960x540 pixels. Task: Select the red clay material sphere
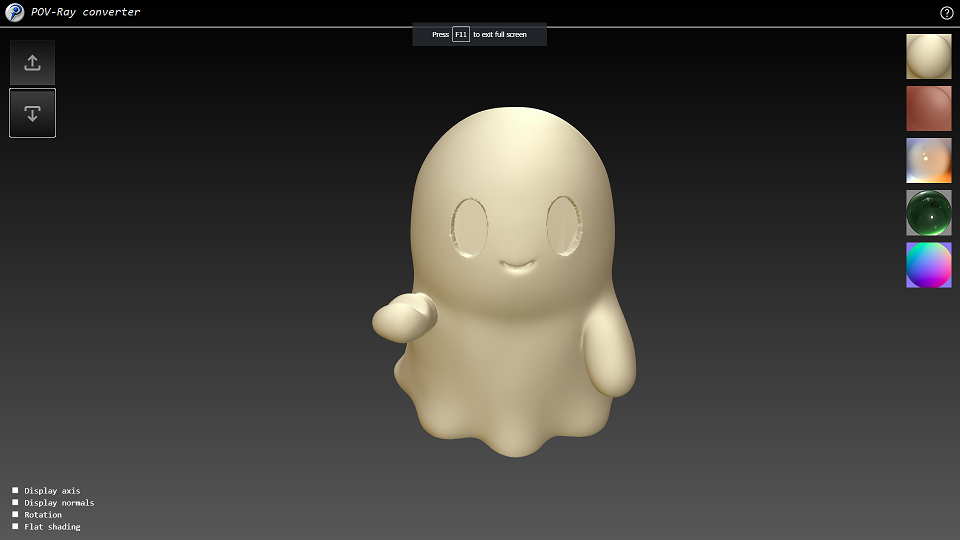(928, 108)
